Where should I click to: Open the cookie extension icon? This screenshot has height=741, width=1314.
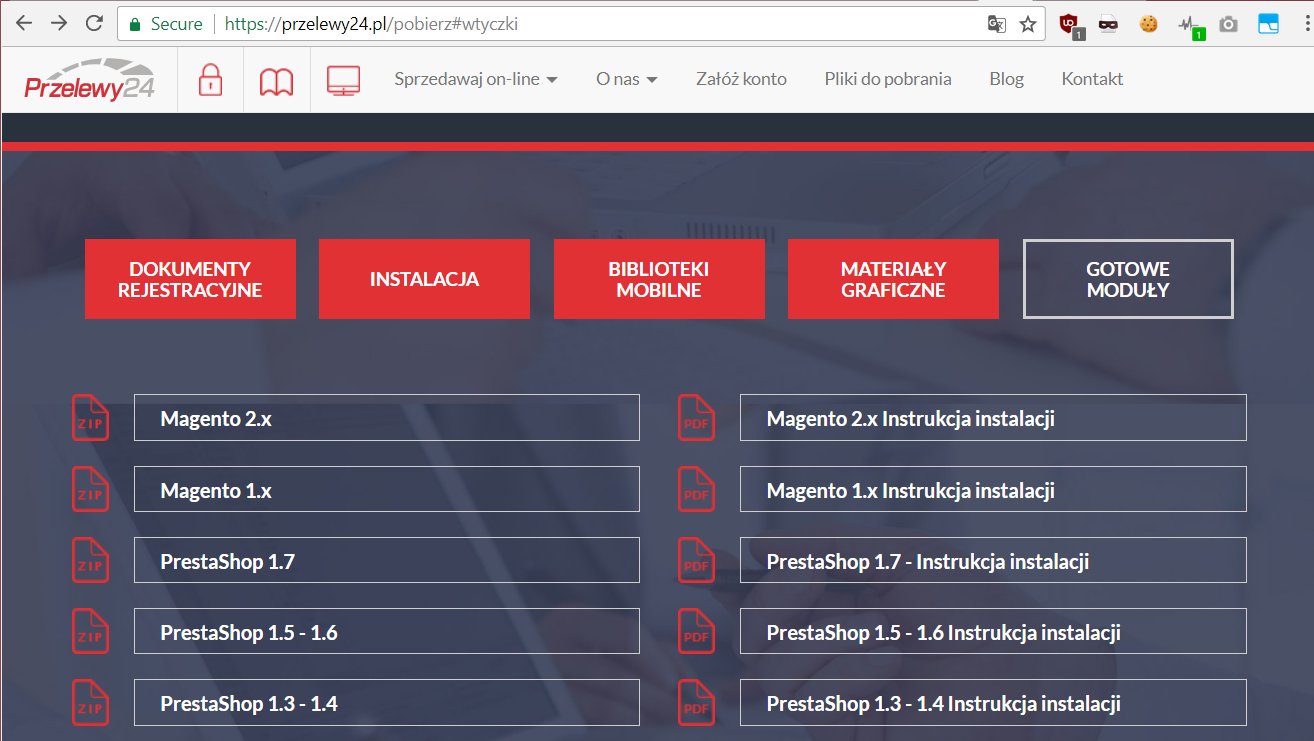(x=1148, y=24)
